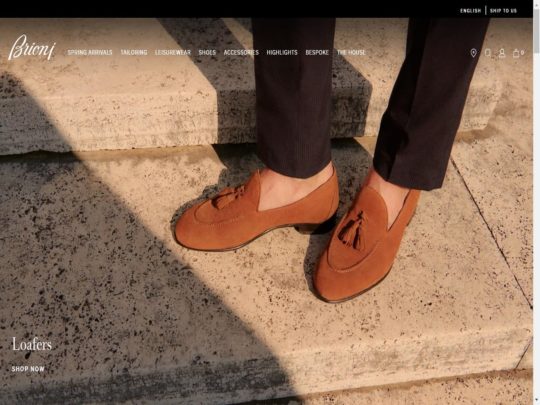
Task: Open the Shoes menu
Action: pos(207,52)
